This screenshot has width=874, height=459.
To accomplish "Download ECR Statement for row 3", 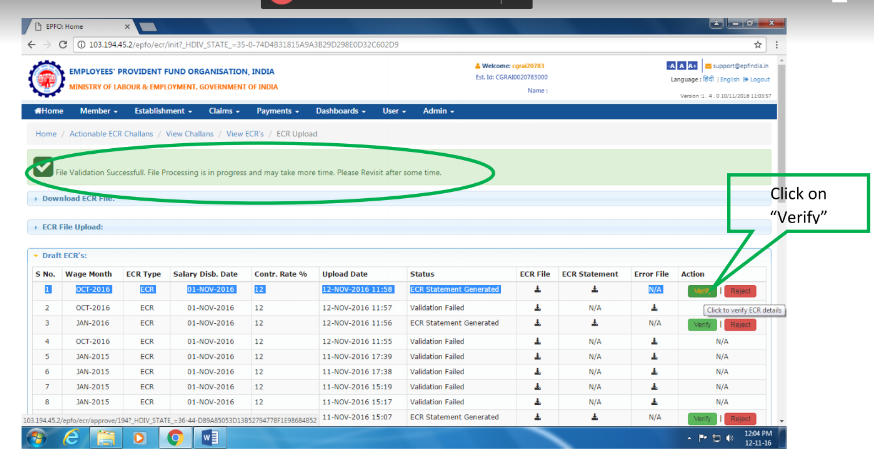I will 594,323.
